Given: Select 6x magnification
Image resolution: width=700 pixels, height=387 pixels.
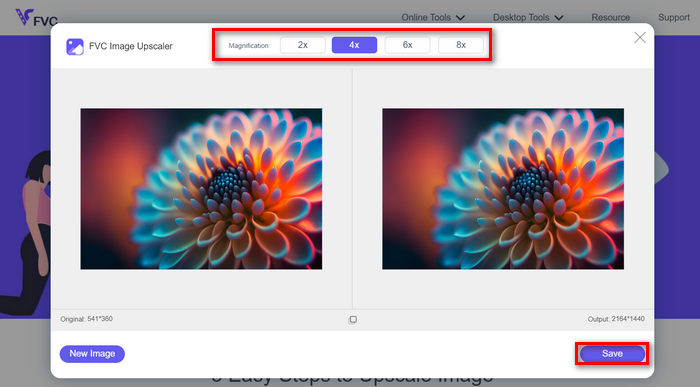Looking at the screenshot, I should [x=407, y=45].
